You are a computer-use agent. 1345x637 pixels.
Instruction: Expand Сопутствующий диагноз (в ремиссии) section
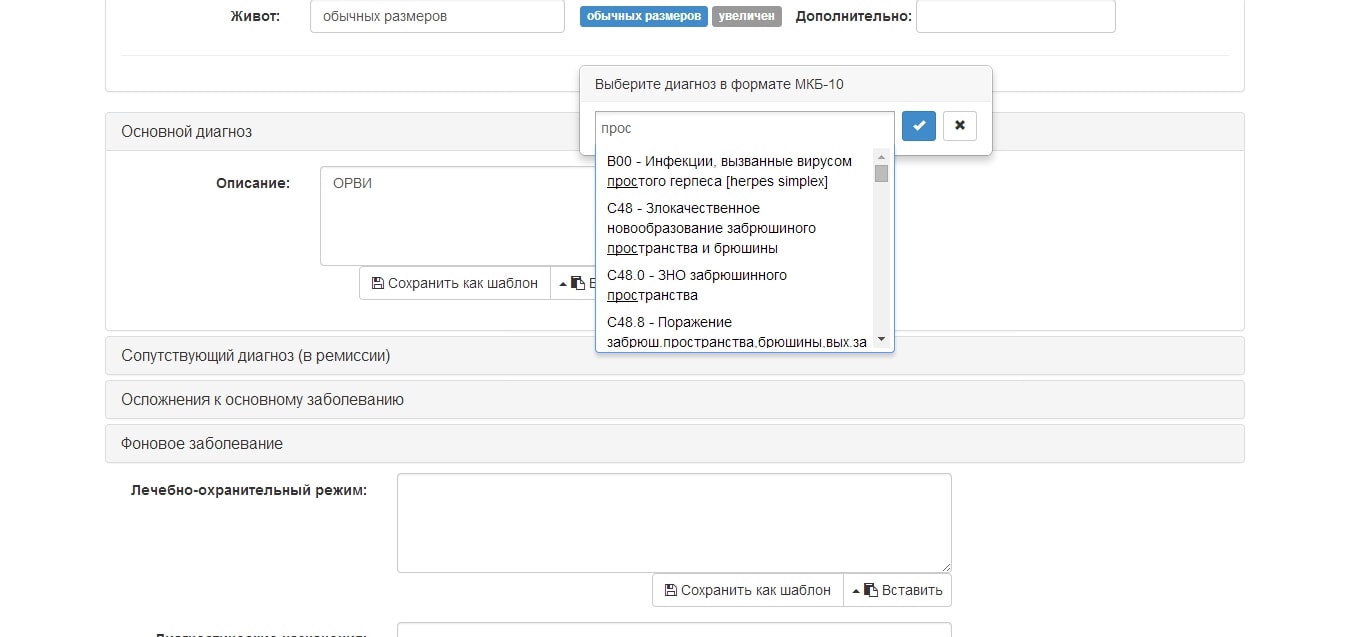click(675, 355)
